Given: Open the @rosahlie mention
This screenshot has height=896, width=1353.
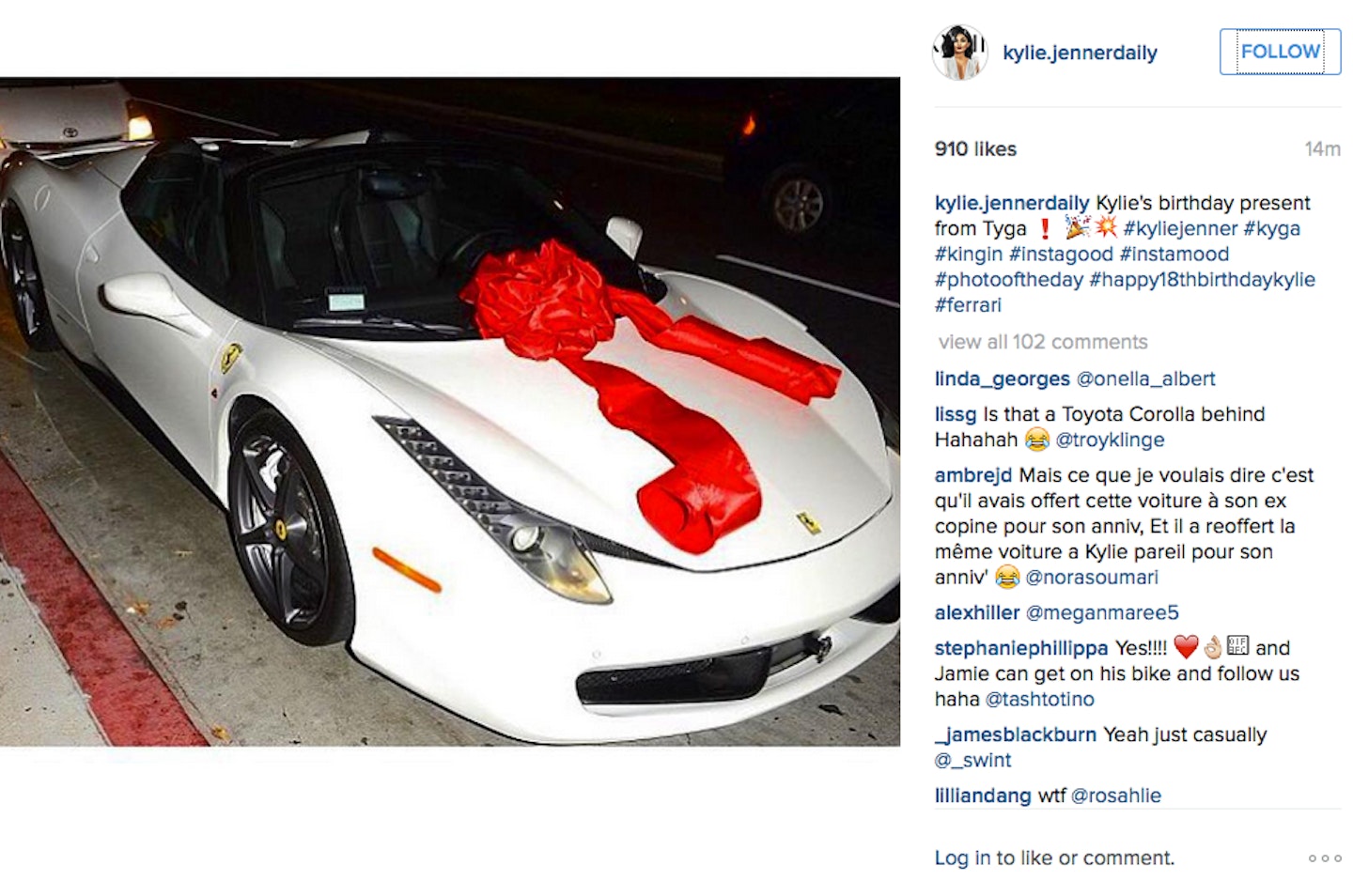Looking at the screenshot, I should point(1116,796).
